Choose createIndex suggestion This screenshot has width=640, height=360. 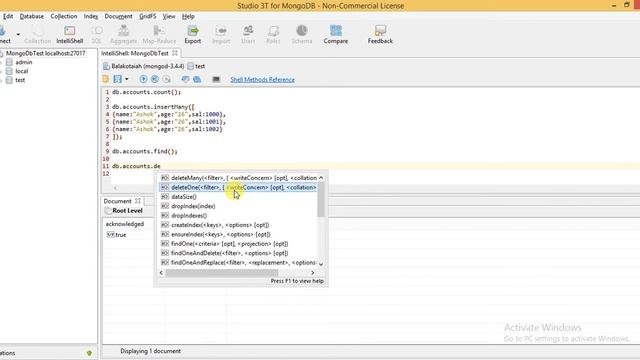[x=239, y=225]
